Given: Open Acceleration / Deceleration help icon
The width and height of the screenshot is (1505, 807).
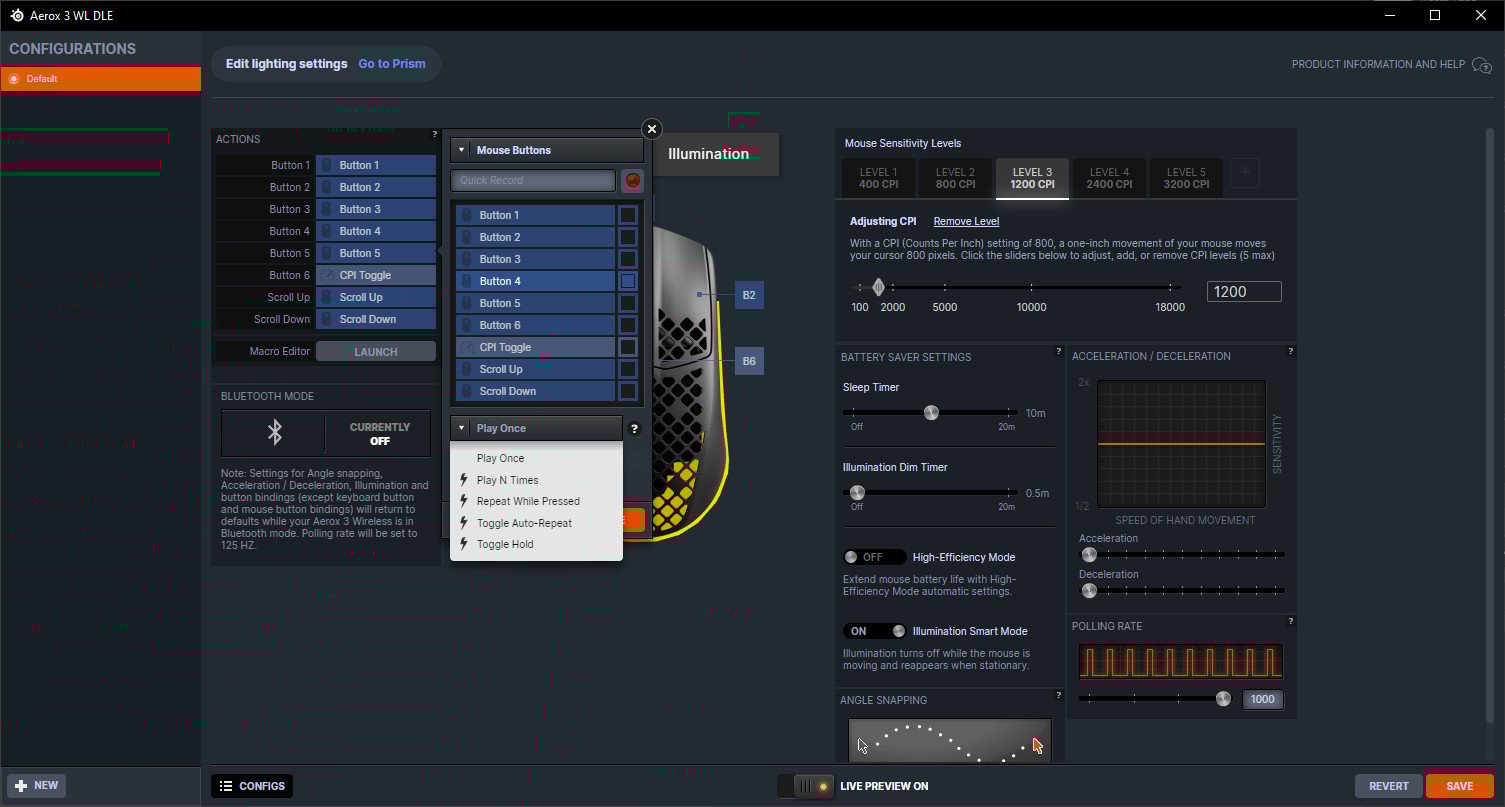Looking at the screenshot, I should point(1290,351).
